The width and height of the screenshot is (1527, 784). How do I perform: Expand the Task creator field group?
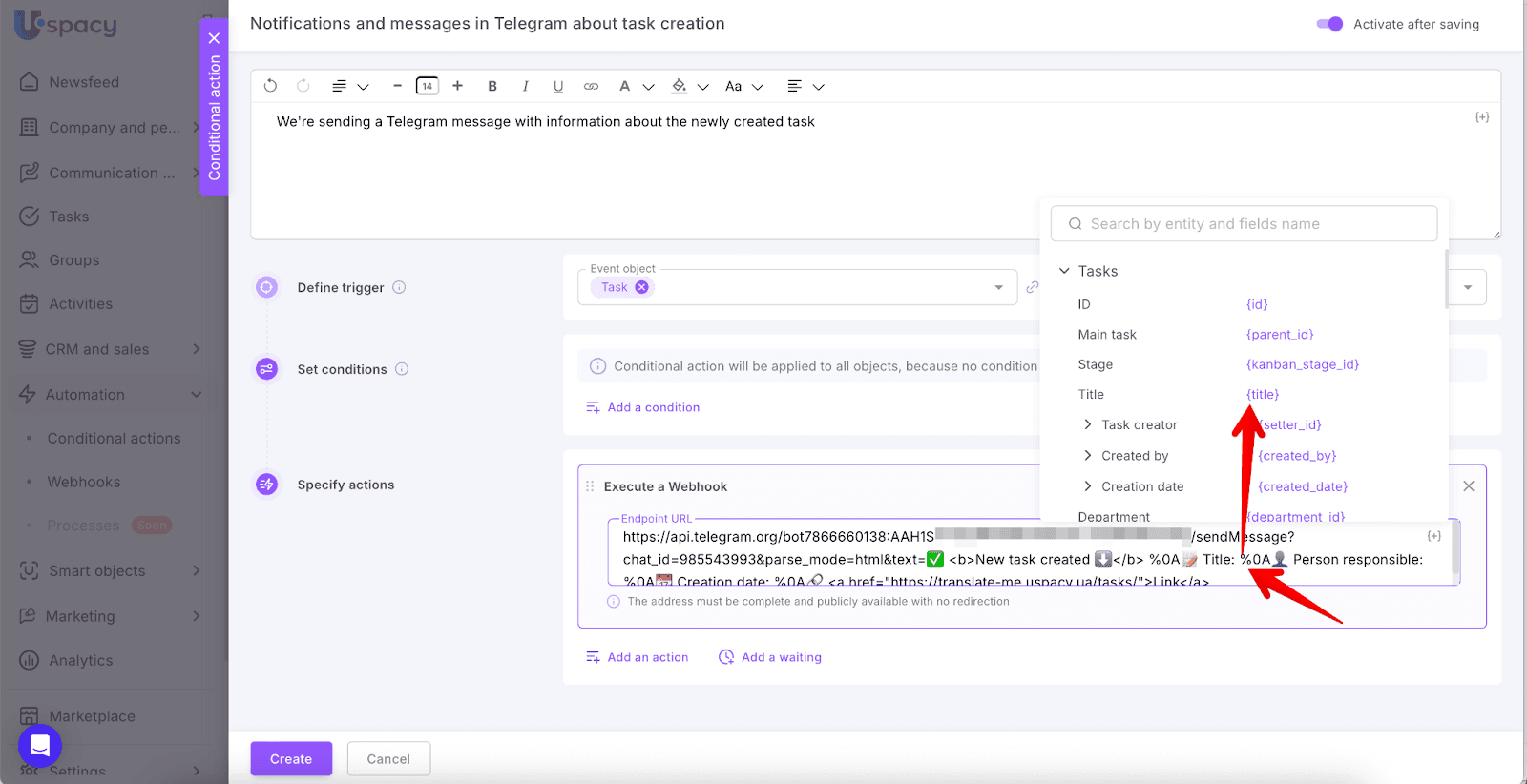click(x=1088, y=425)
